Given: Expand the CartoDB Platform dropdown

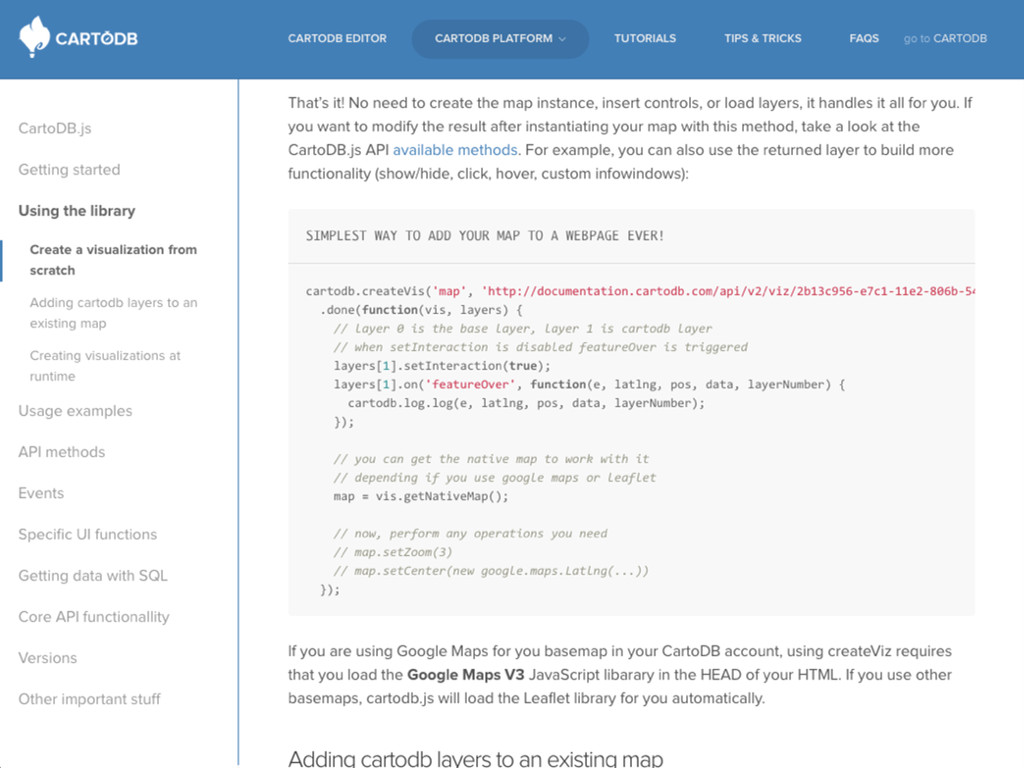Looking at the screenshot, I should [x=500, y=39].
